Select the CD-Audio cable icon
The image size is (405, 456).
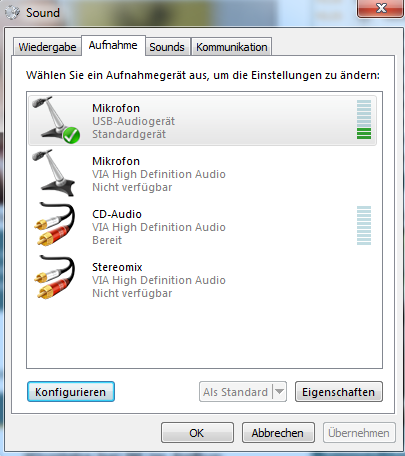click(x=55, y=224)
